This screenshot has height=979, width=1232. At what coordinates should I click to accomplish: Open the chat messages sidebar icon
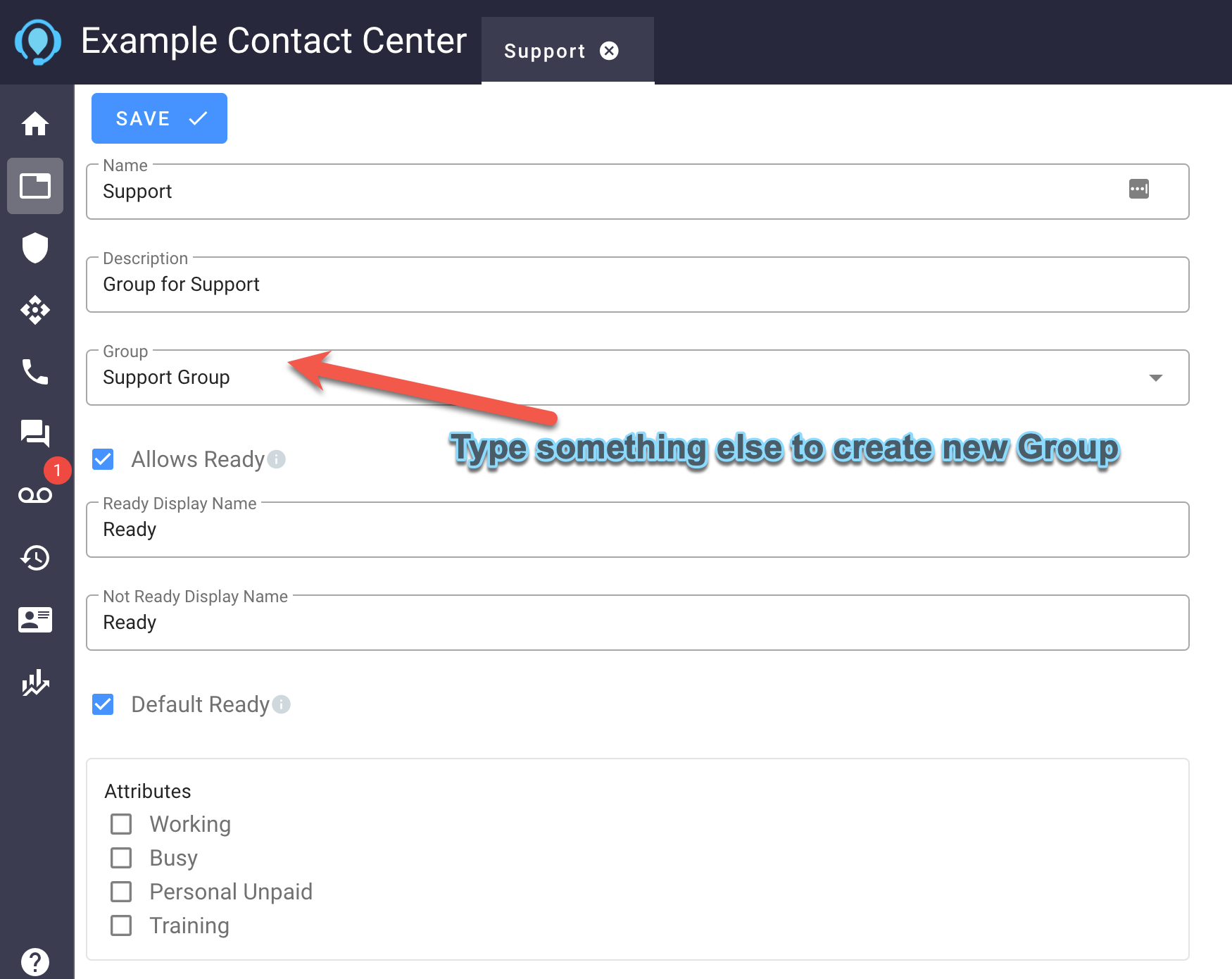[x=35, y=433]
